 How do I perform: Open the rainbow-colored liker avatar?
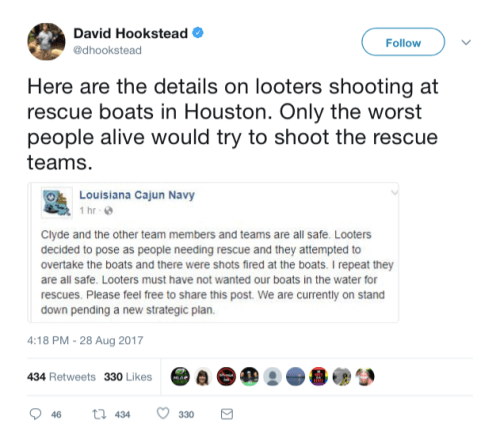click(319, 377)
